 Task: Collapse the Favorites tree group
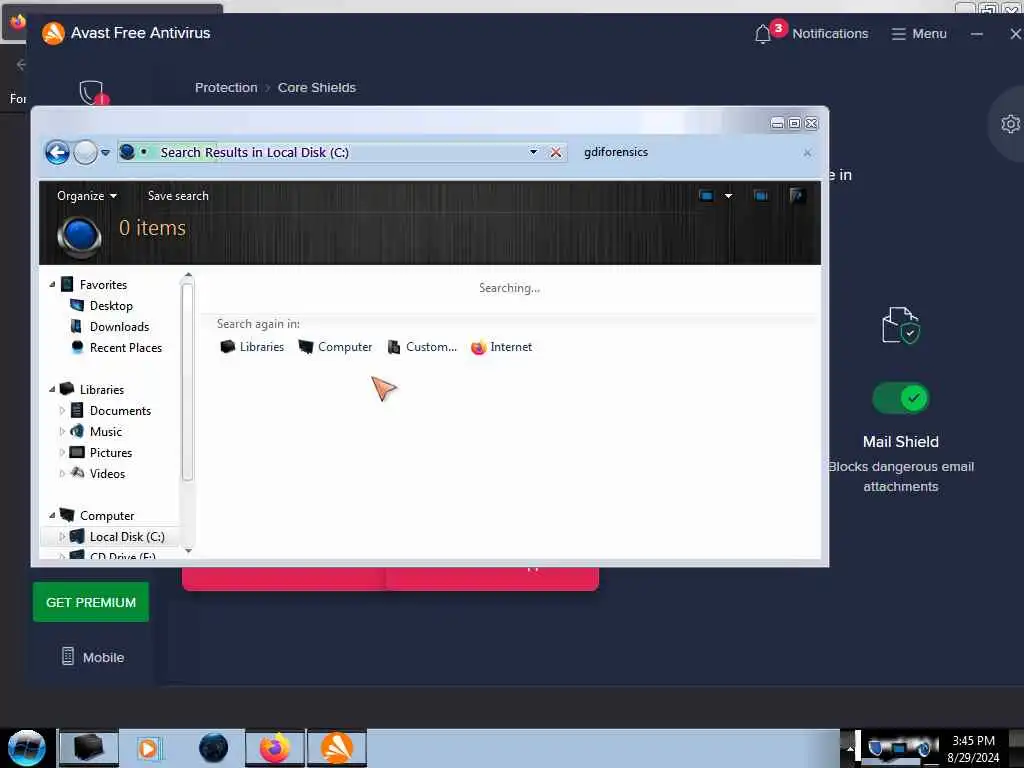(52, 285)
